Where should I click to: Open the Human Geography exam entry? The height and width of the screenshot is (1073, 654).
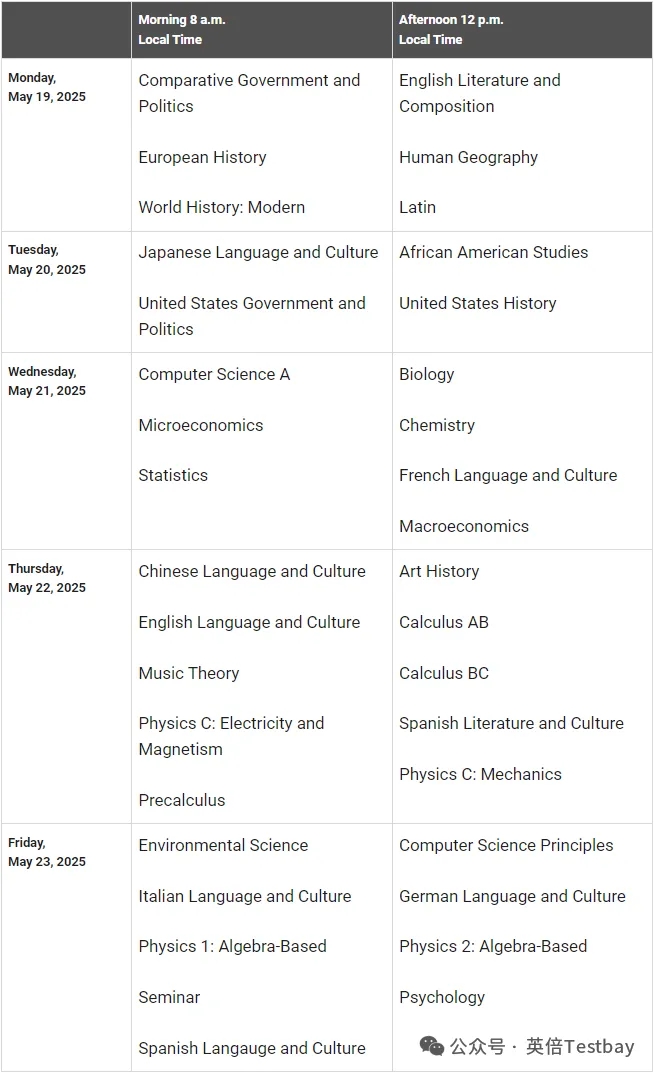coord(468,157)
